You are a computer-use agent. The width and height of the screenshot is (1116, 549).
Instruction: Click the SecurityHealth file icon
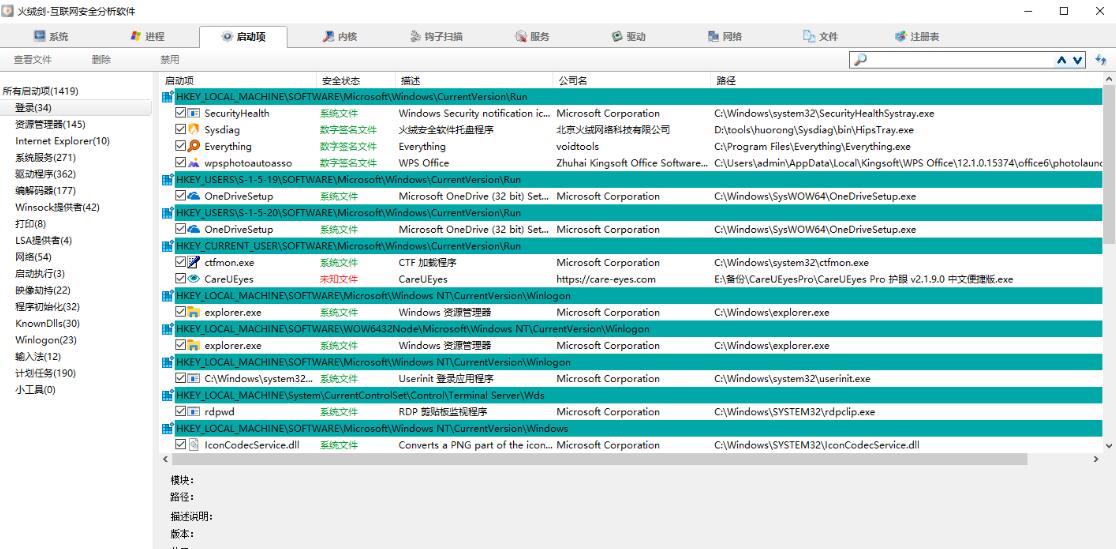tap(193, 113)
